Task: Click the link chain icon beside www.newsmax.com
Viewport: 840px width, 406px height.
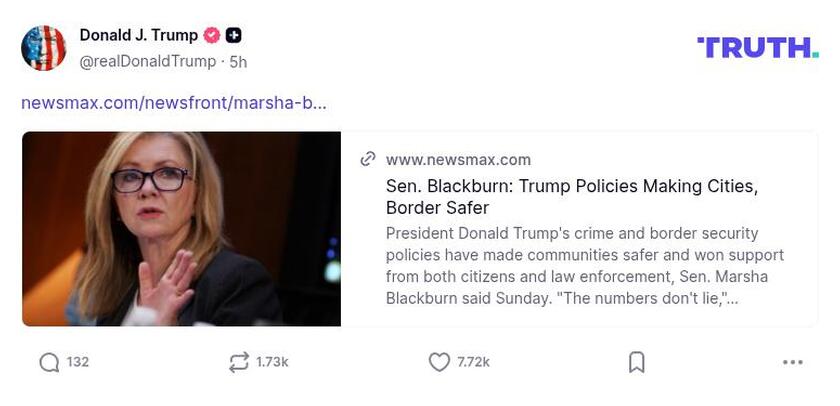Action: [368, 159]
